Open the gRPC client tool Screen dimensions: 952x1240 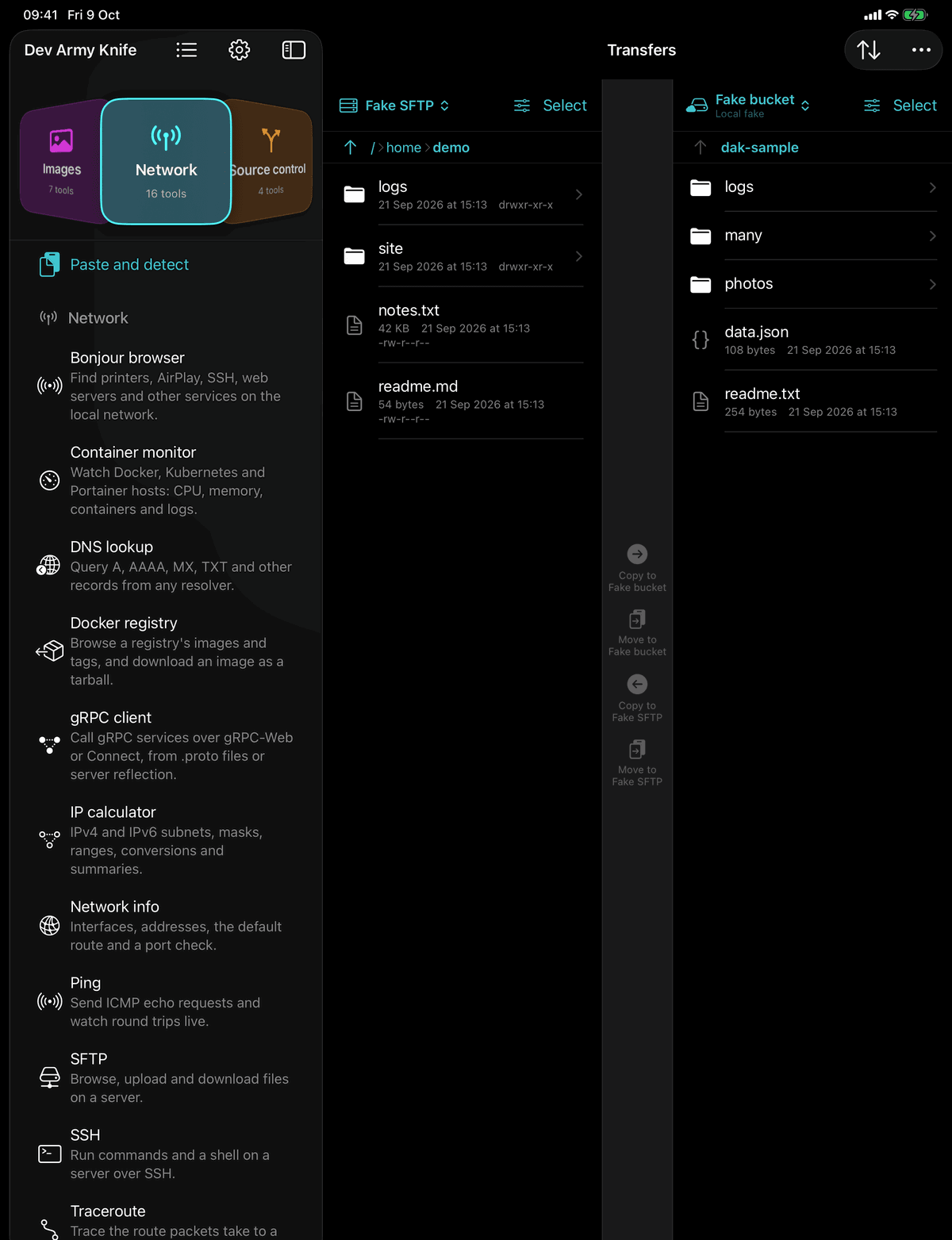point(166,746)
